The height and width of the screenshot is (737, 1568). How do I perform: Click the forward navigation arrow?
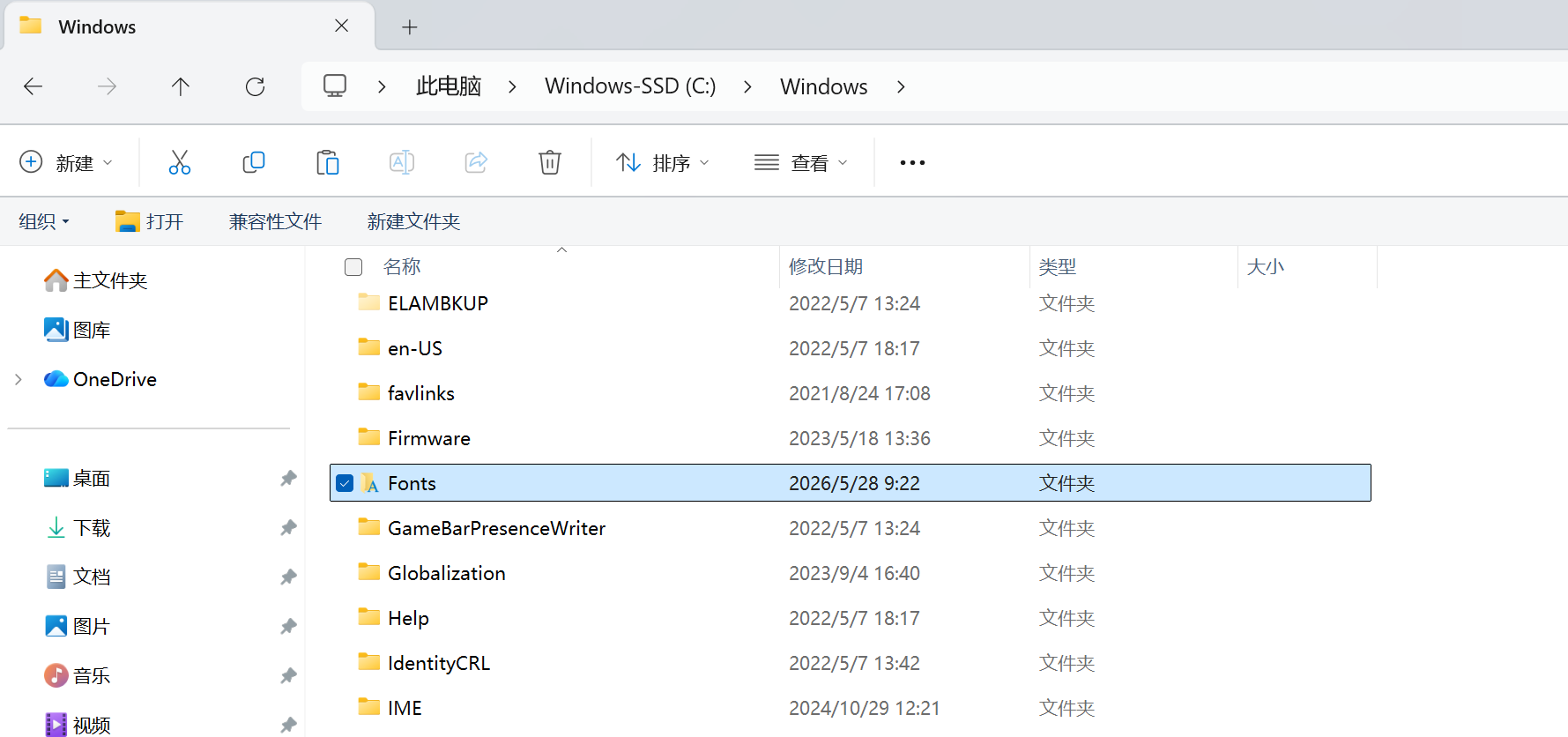[x=107, y=86]
